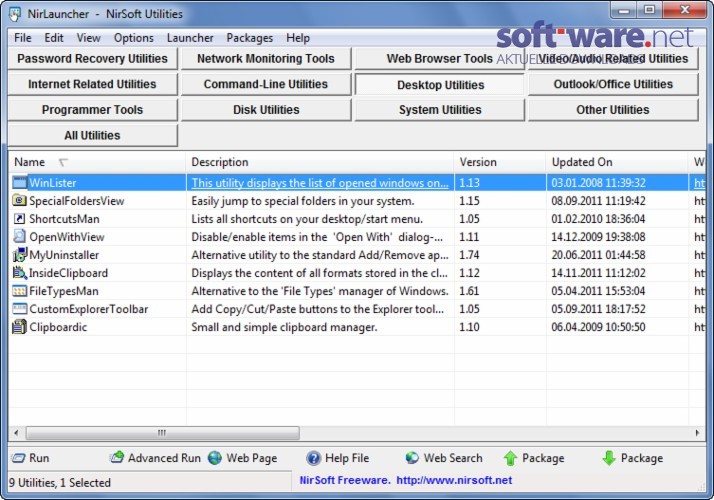Viewport: 714px width, 500px height.
Task: Select the OpenWithView name
Action: [x=66, y=237]
